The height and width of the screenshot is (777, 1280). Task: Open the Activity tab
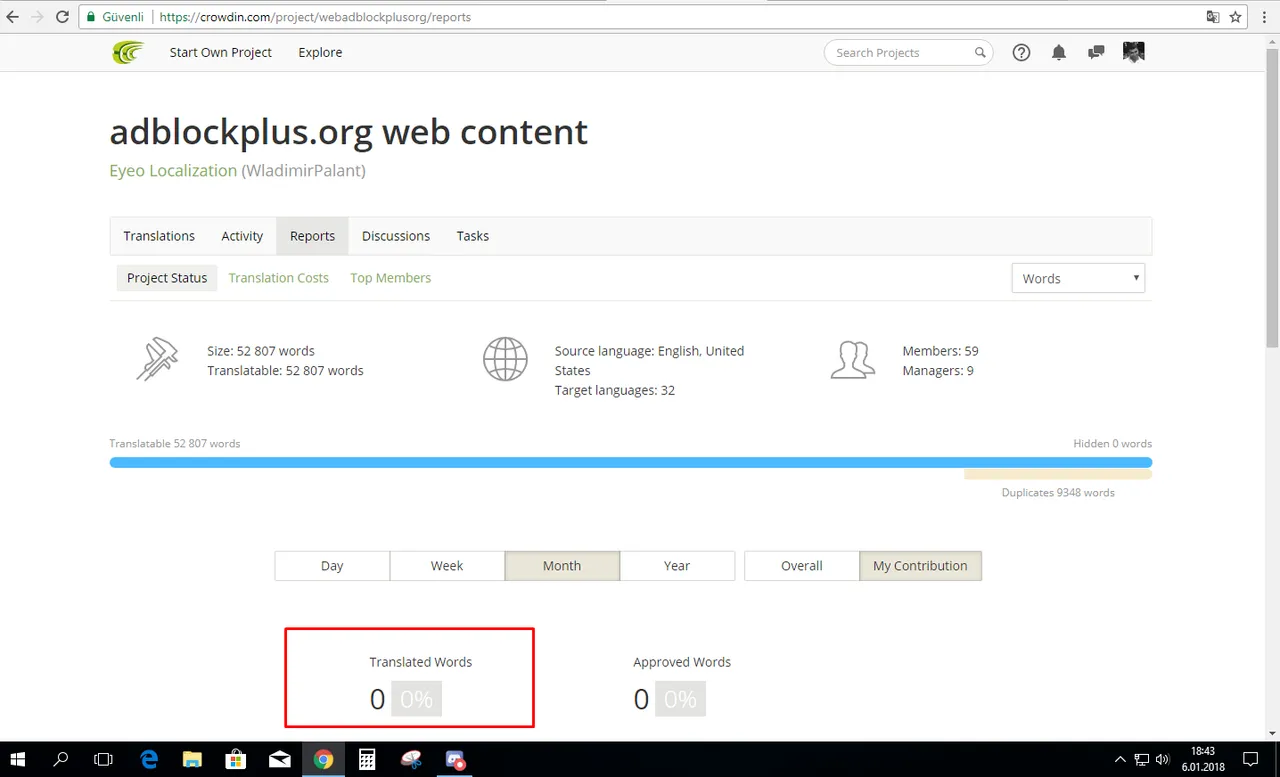242,236
